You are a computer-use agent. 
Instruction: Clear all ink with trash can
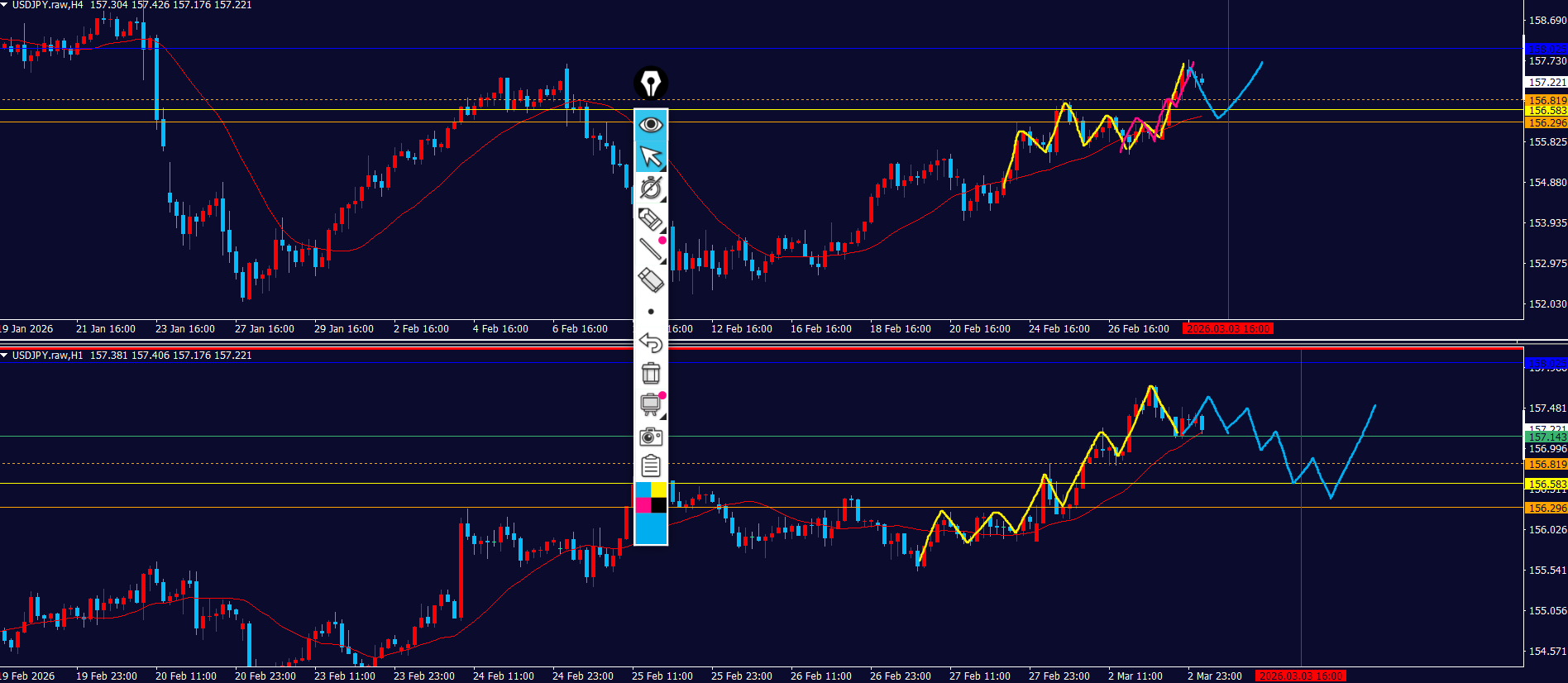651,374
